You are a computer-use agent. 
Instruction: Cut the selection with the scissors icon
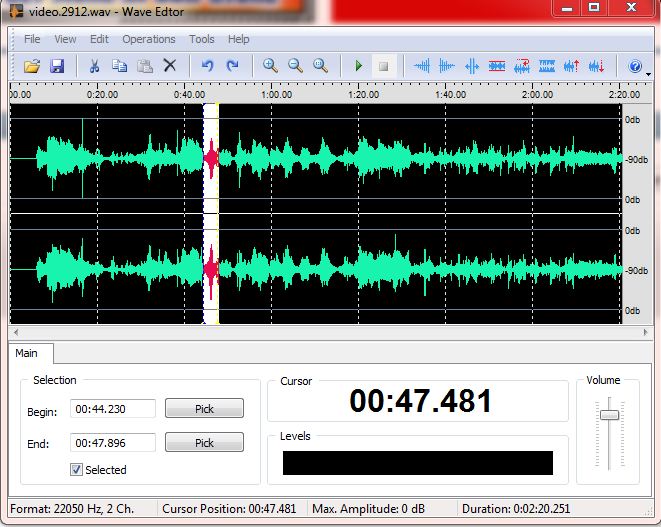tap(94, 66)
